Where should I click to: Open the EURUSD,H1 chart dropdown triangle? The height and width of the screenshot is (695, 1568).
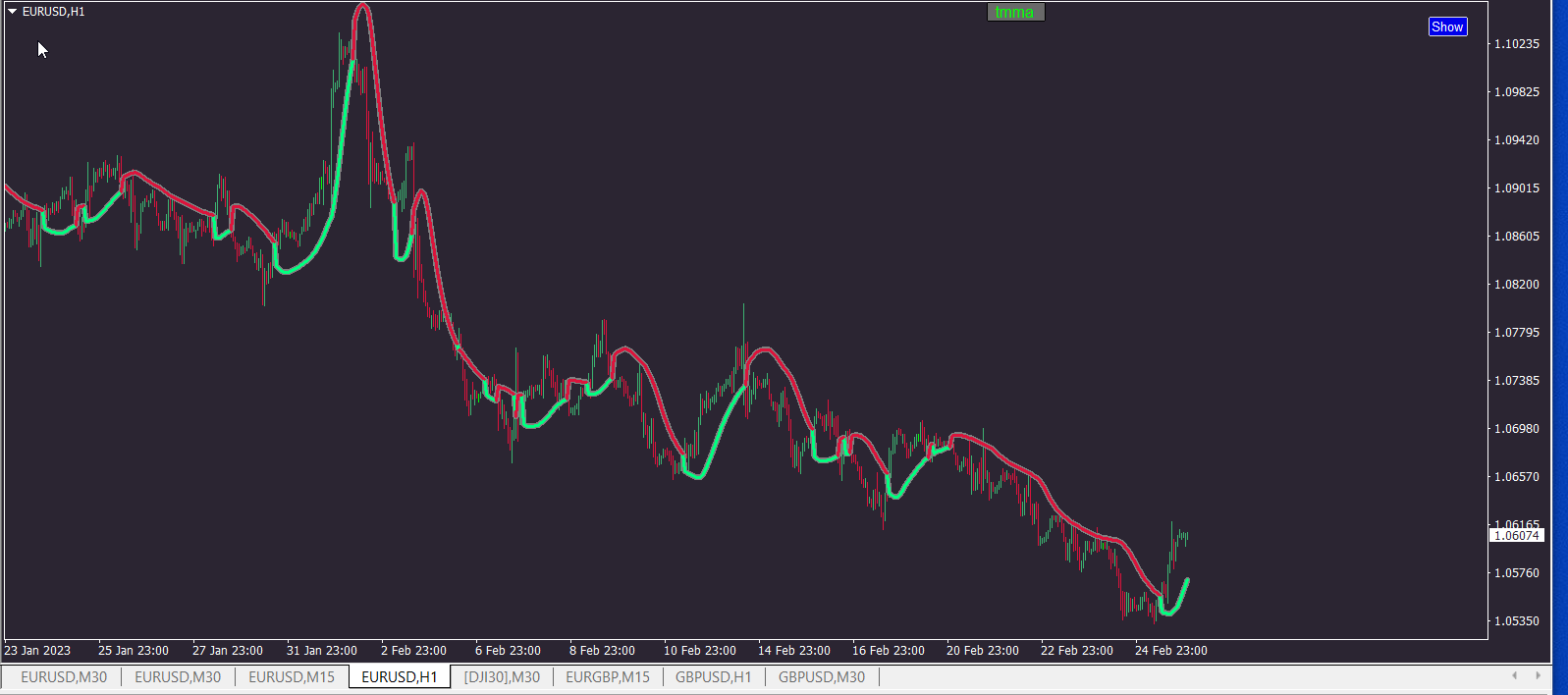click(12, 12)
